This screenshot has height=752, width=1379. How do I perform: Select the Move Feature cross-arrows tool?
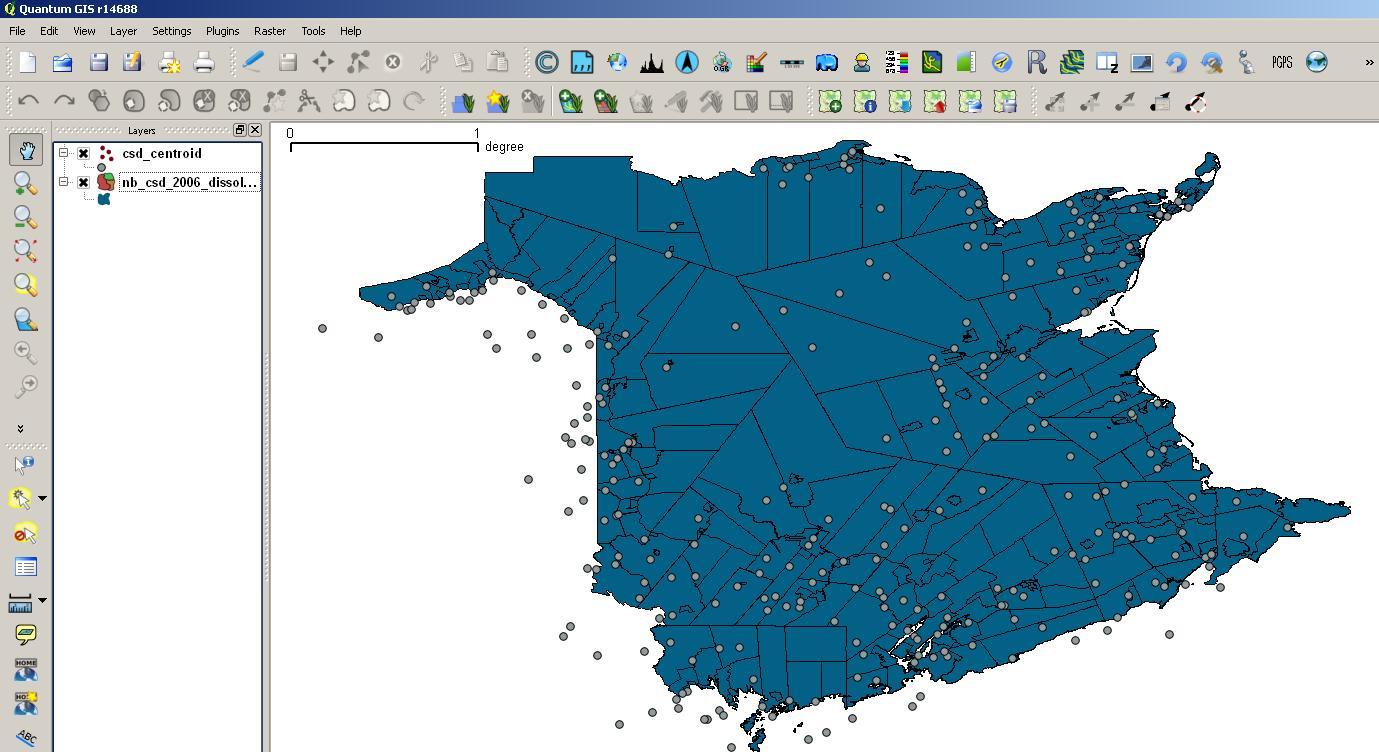tap(323, 62)
